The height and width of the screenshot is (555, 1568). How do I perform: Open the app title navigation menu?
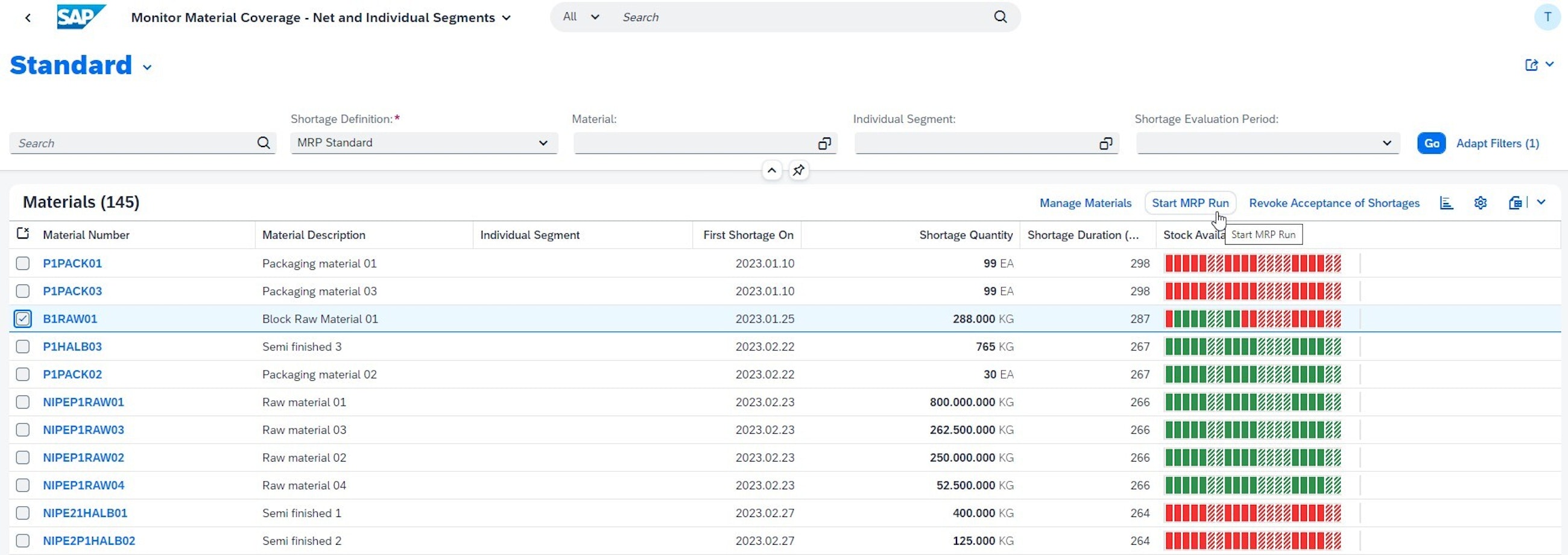coord(506,18)
